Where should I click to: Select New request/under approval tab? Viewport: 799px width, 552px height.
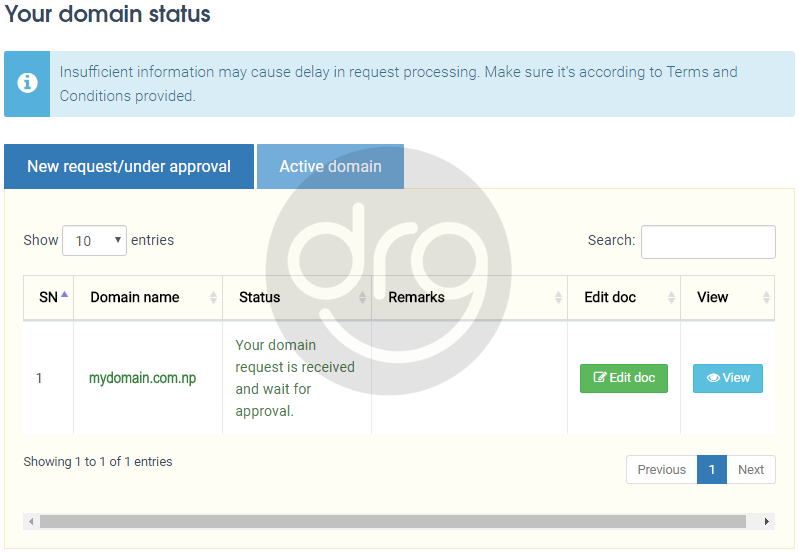click(x=129, y=167)
